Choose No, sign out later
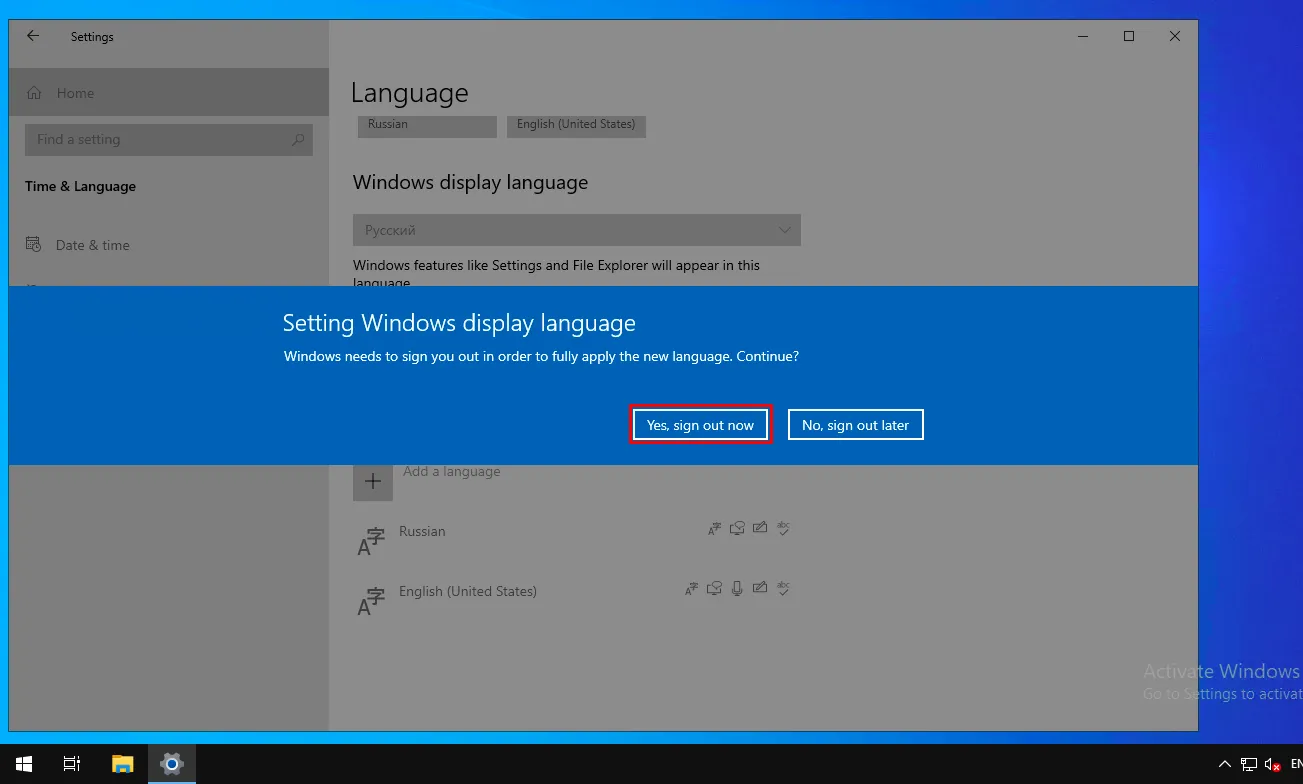The width and height of the screenshot is (1303, 784). pos(855,425)
